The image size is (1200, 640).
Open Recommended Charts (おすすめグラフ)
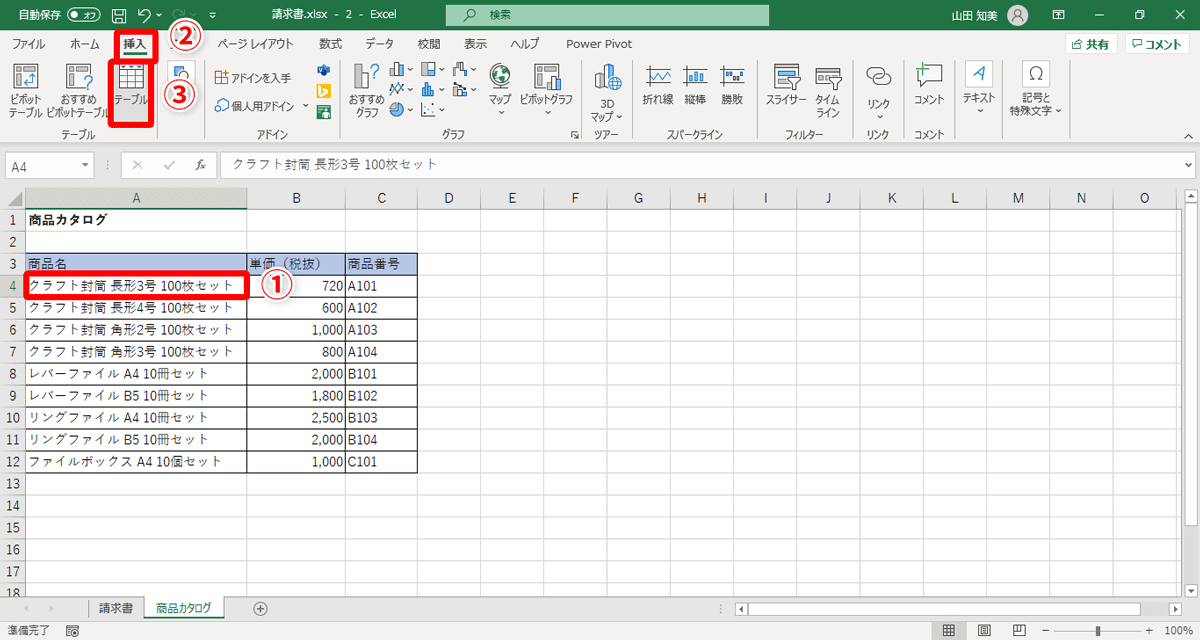click(367, 91)
